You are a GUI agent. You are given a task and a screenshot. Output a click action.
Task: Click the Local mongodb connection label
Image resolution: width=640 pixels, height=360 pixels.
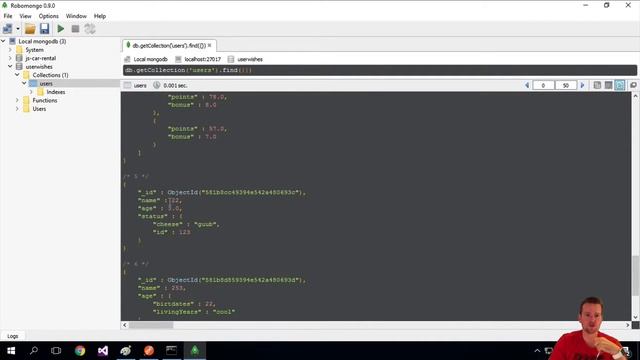point(150,59)
